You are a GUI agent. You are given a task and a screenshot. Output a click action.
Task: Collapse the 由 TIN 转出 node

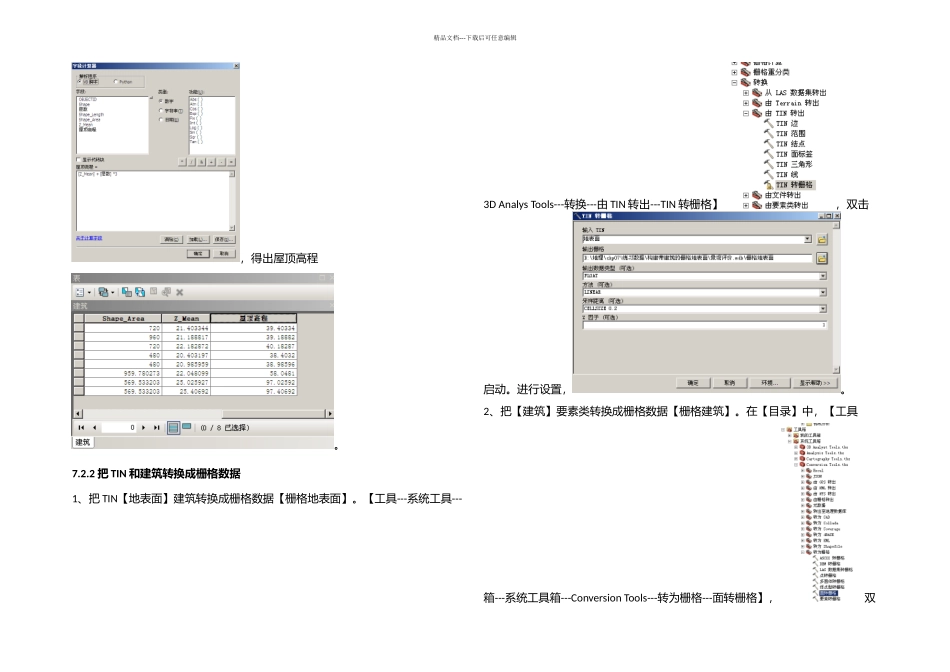[x=746, y=113]
